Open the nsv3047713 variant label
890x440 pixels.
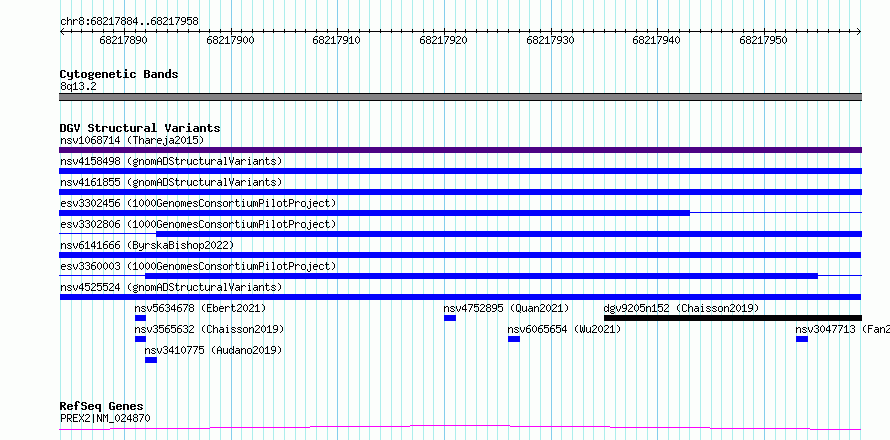[842, 329]
